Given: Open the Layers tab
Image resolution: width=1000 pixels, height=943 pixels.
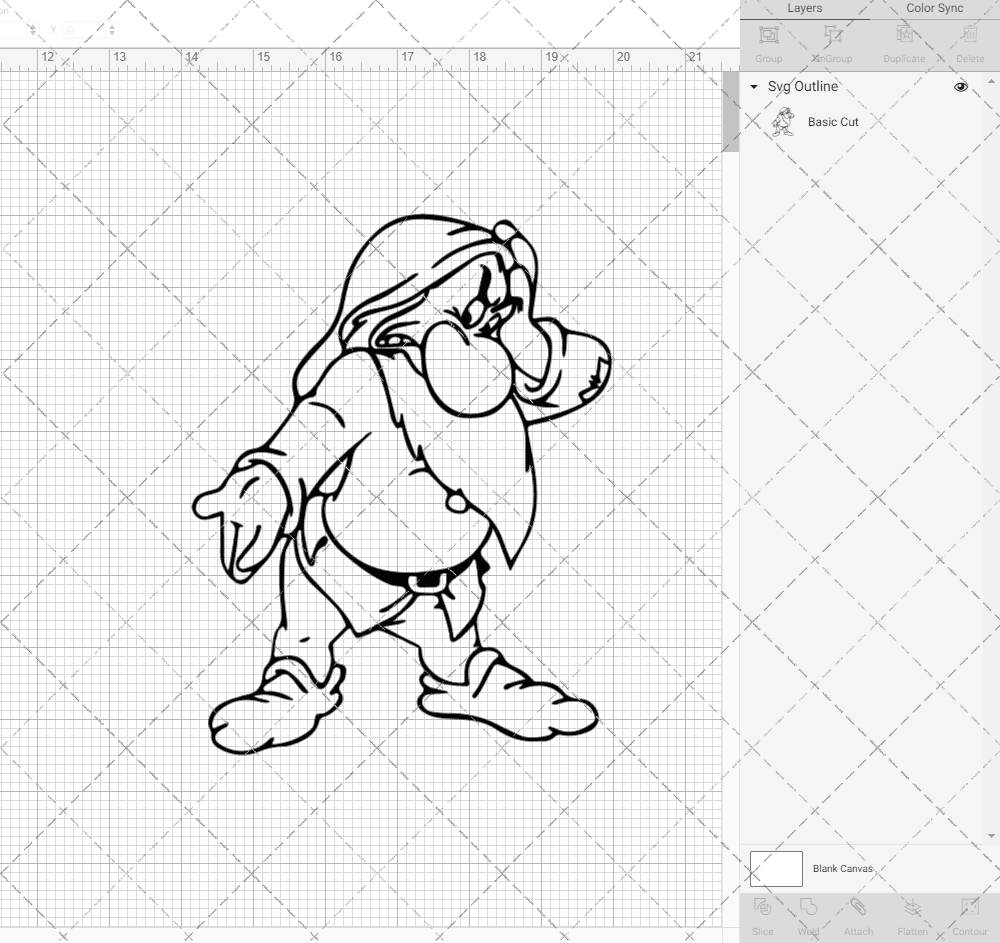Looking at the screenshot, I should tap(804, 8).
